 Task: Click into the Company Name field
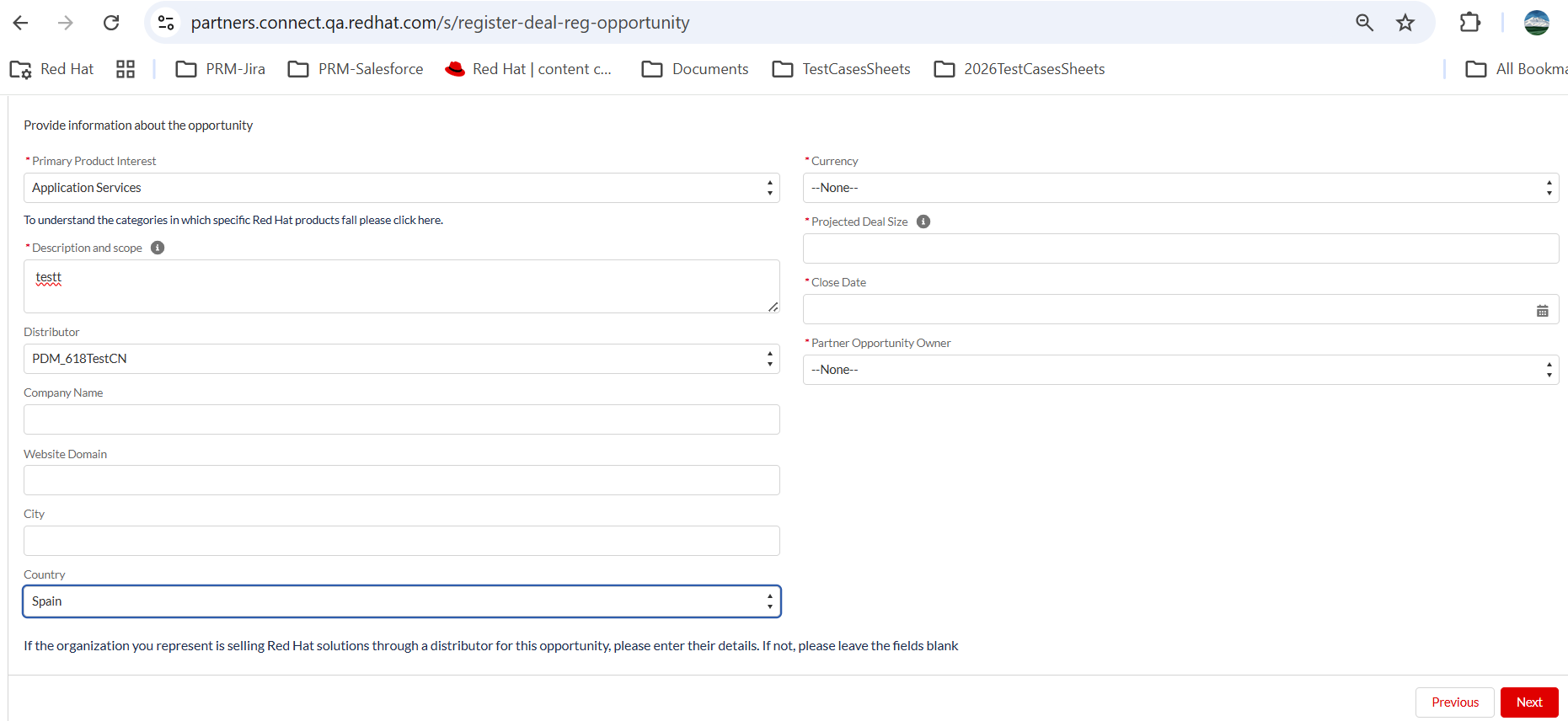402,419
